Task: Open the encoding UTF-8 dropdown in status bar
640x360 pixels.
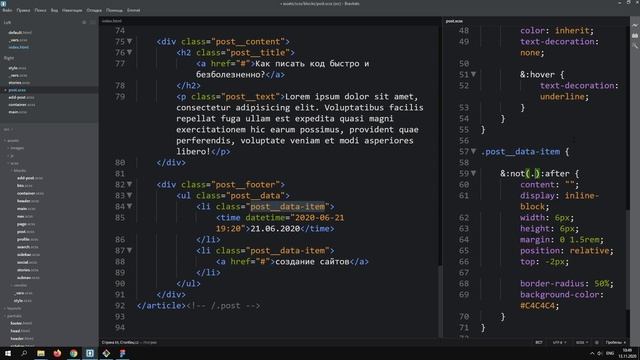Action: 559,342
